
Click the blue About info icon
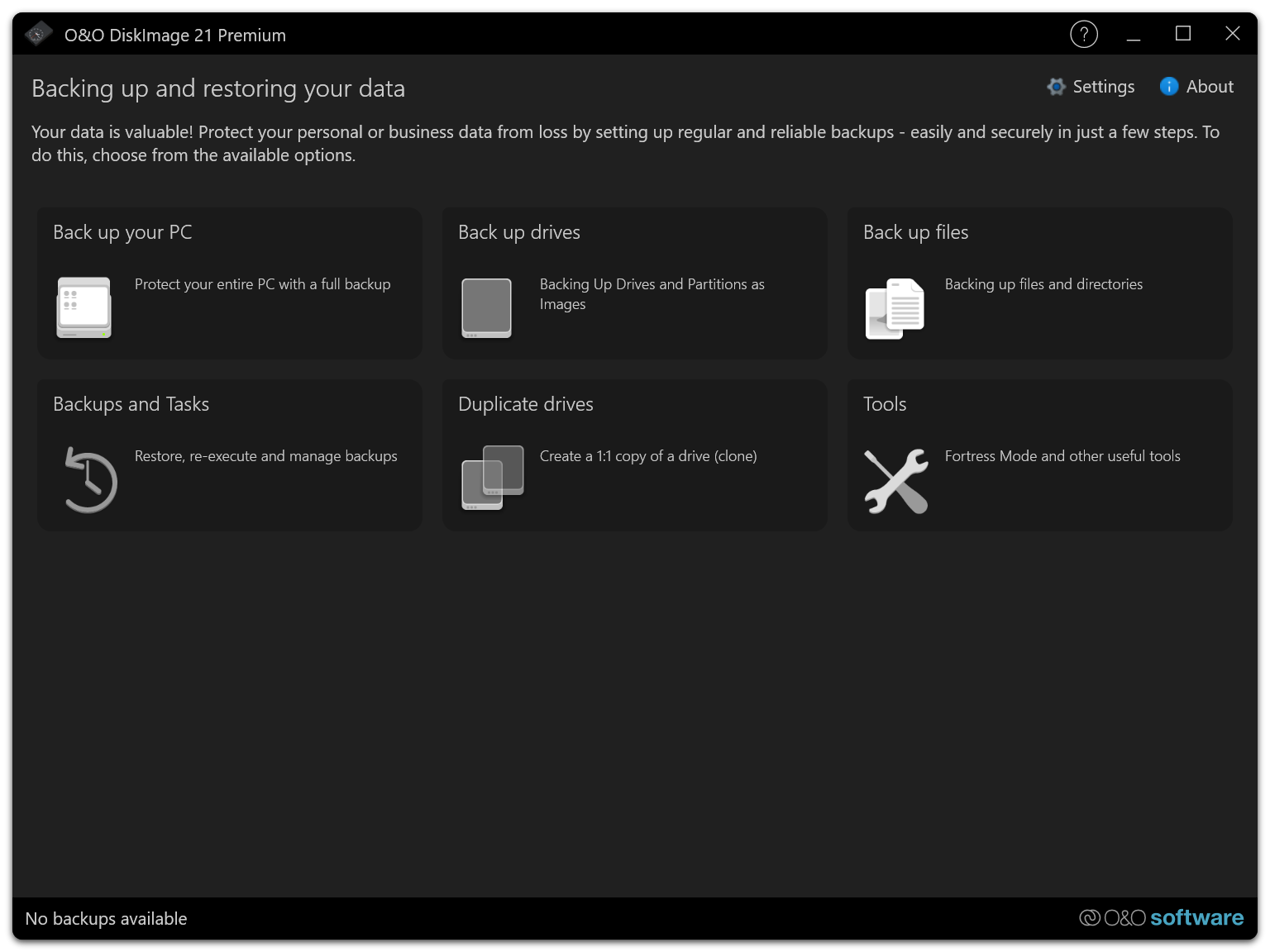(x=1169, y=87)
